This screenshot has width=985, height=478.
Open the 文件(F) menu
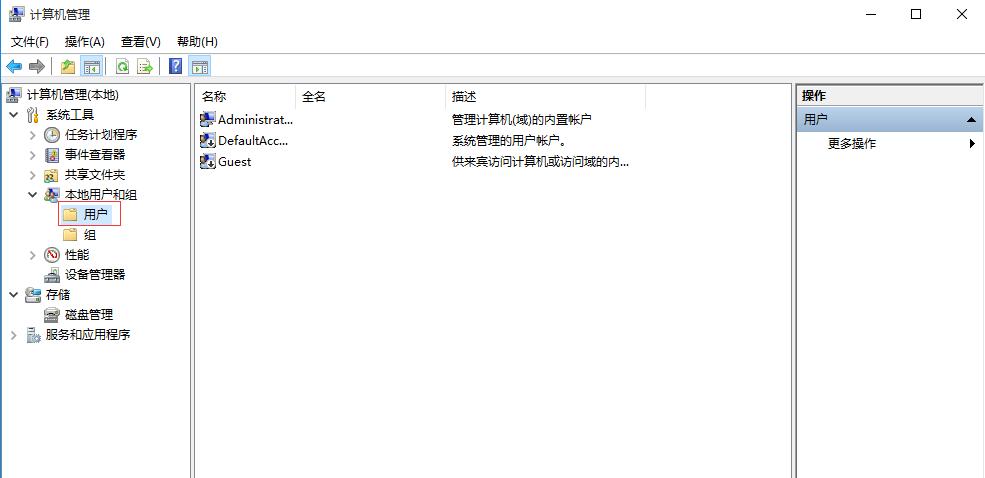(x=30, y=41)
